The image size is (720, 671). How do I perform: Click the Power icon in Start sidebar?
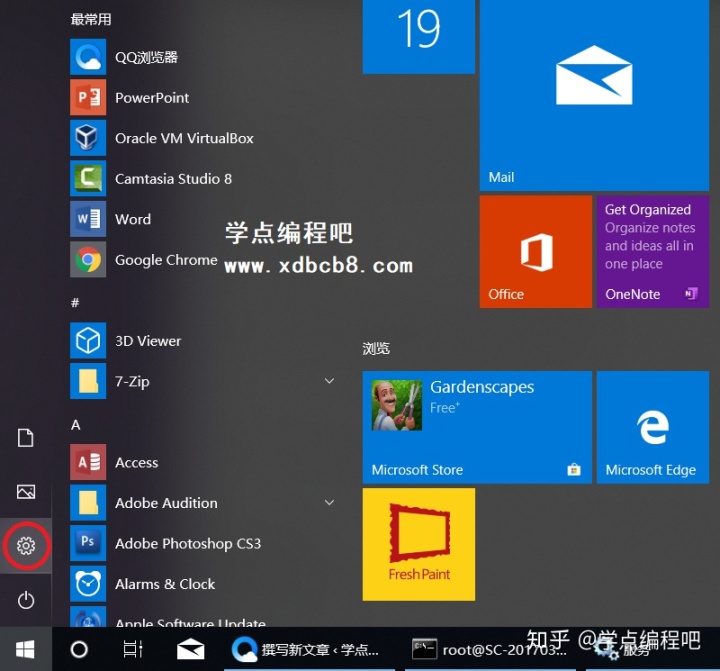coord(26,600)
